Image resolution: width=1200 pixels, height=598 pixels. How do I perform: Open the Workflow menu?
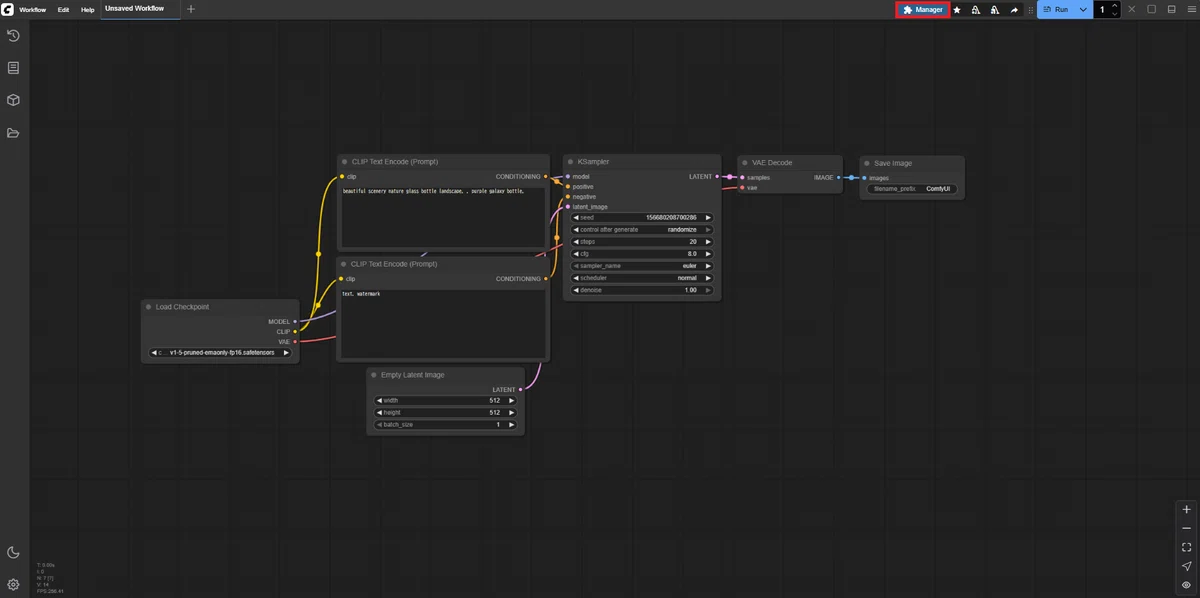click(32, 9)
